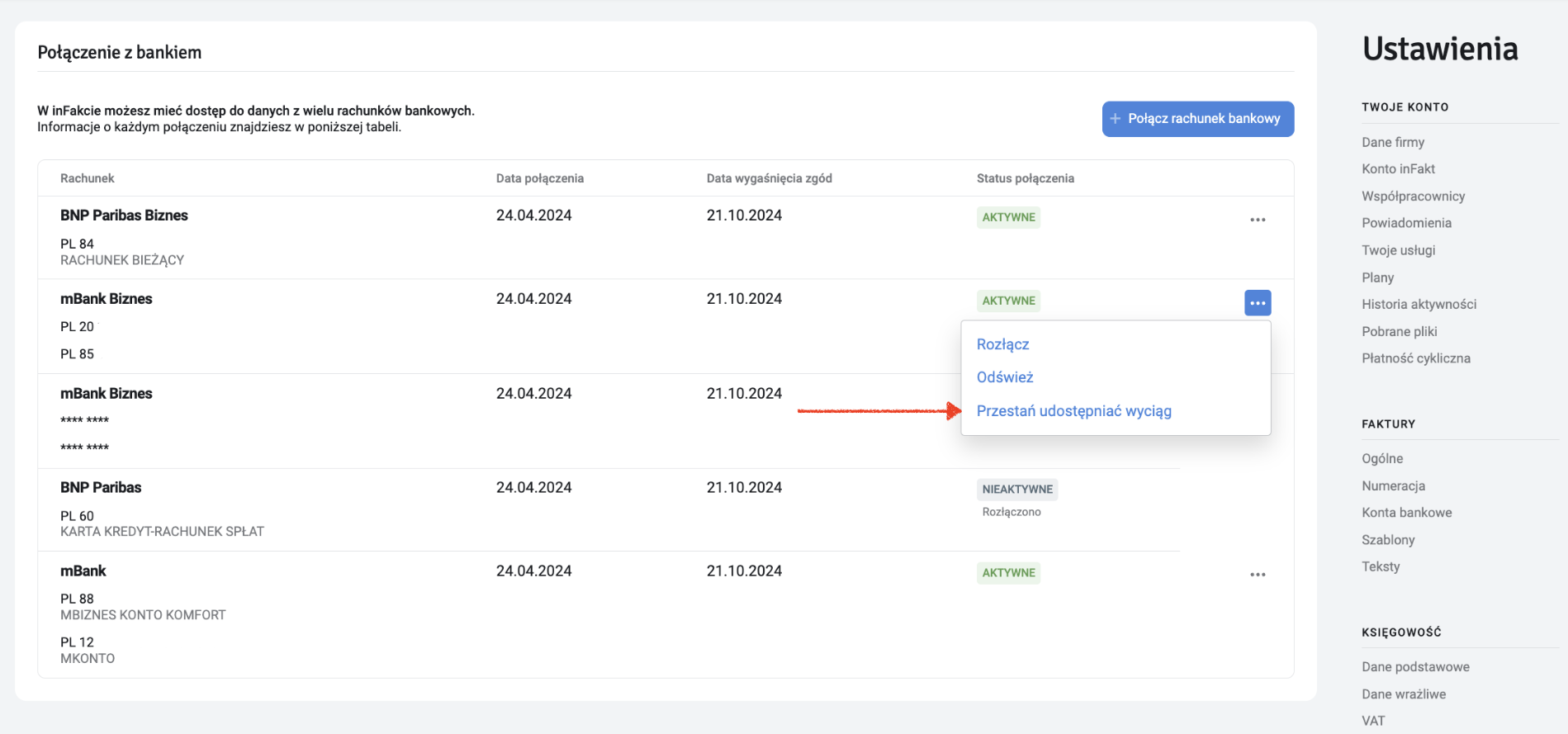Click Data połączenia column header
The width and height of the screenshot is (1568, 734).
coord(539,178)
